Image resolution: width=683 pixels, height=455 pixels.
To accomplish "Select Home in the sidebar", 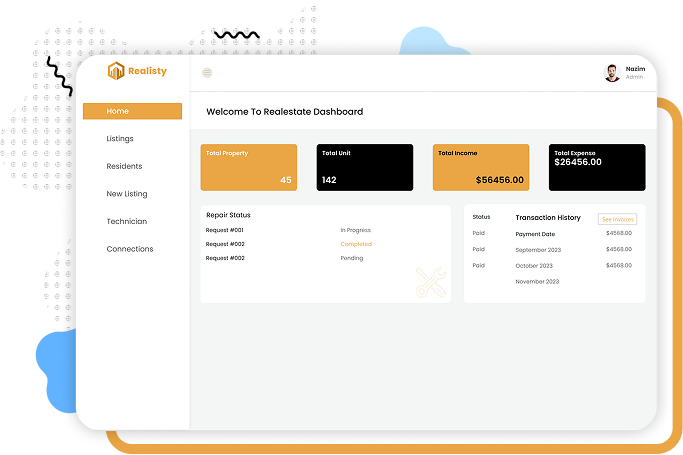I will (132, 111).
